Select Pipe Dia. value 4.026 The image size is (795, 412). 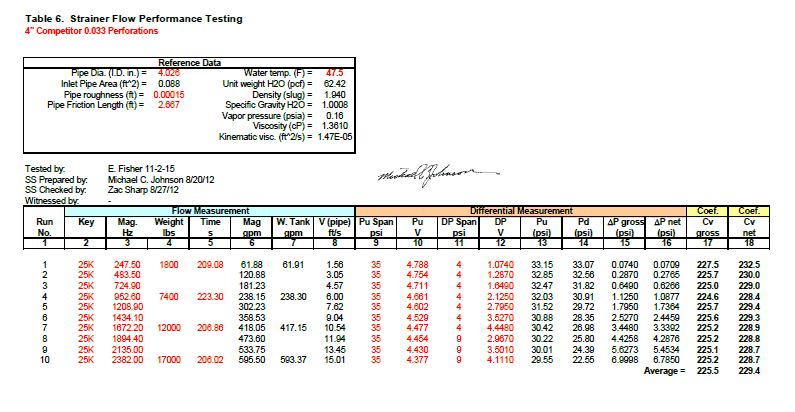169,73
